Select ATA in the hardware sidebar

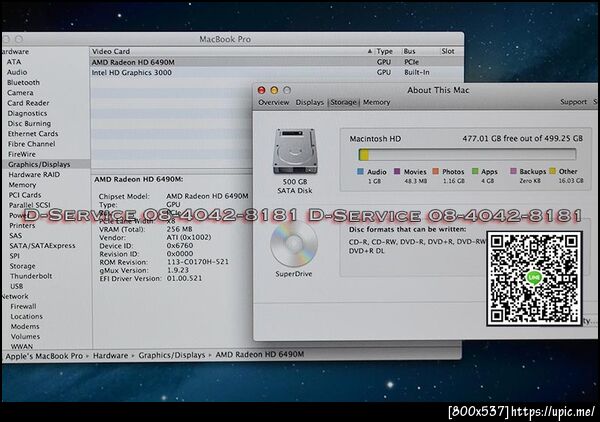coord(14,62)
